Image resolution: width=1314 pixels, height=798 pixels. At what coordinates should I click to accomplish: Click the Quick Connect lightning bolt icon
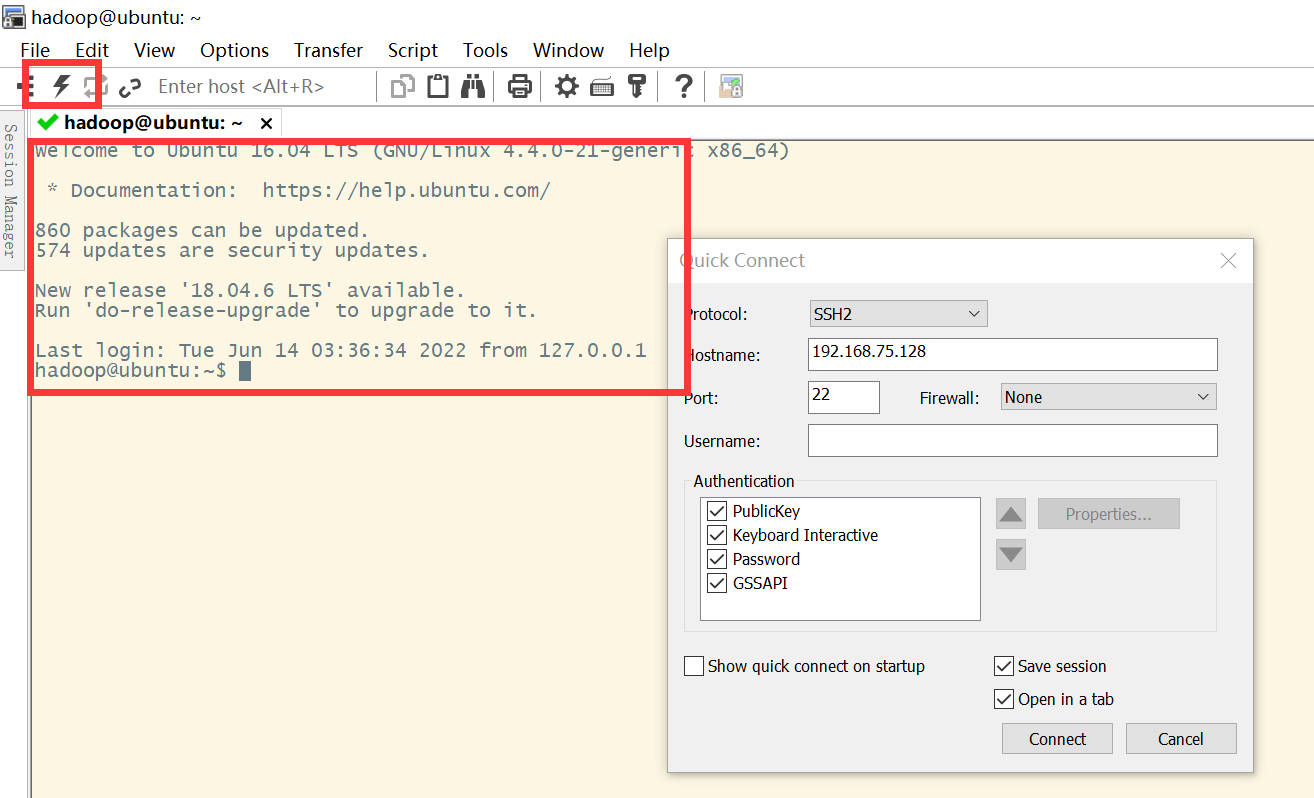click(x=62, y=86)
